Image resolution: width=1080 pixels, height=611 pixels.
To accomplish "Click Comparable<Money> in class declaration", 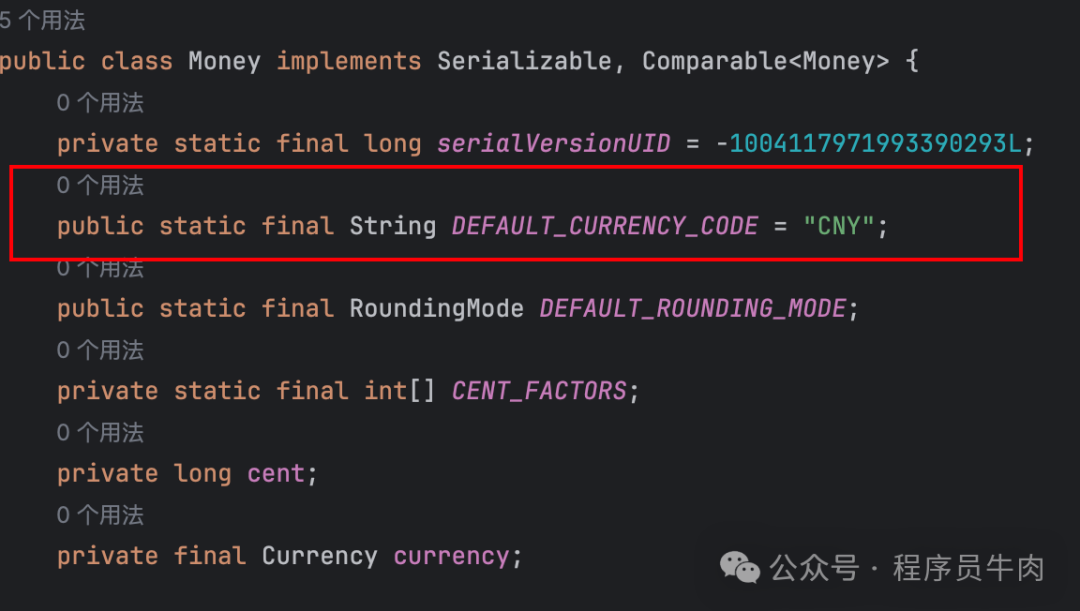I will pos(765,61).
